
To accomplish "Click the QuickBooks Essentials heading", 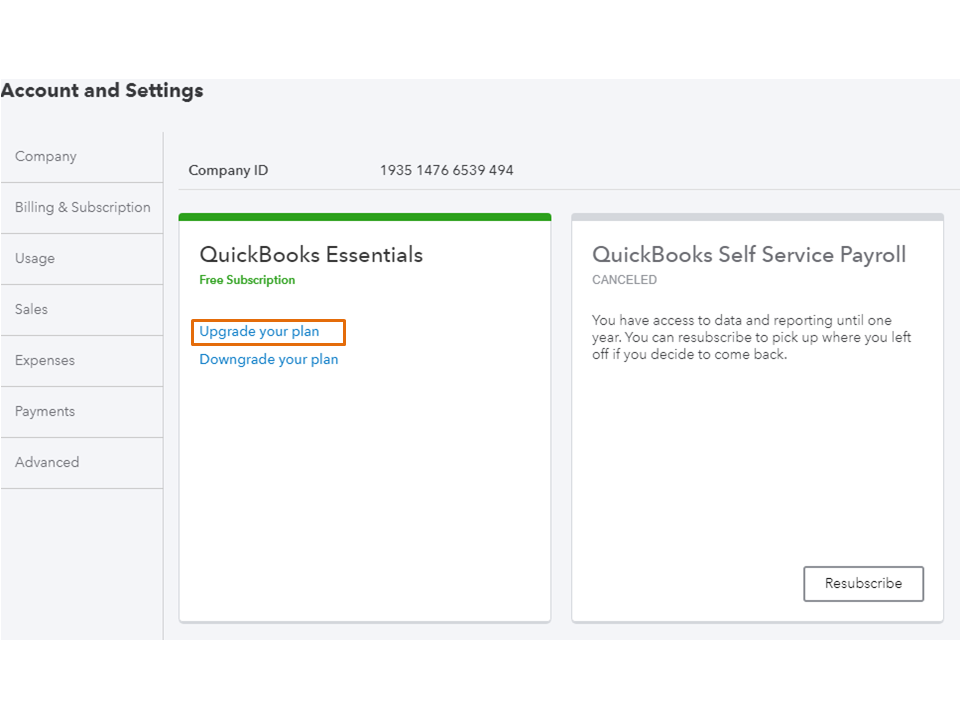I will coord(311,255).
